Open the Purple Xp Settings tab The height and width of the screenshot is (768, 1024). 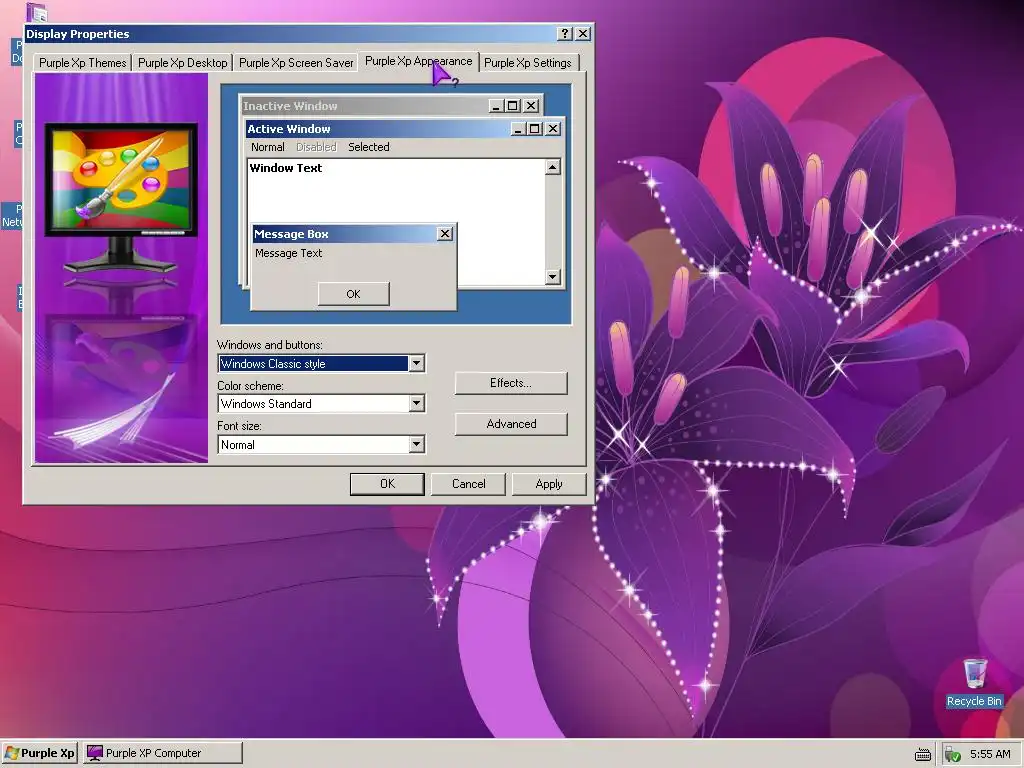[x=528, y=63]
